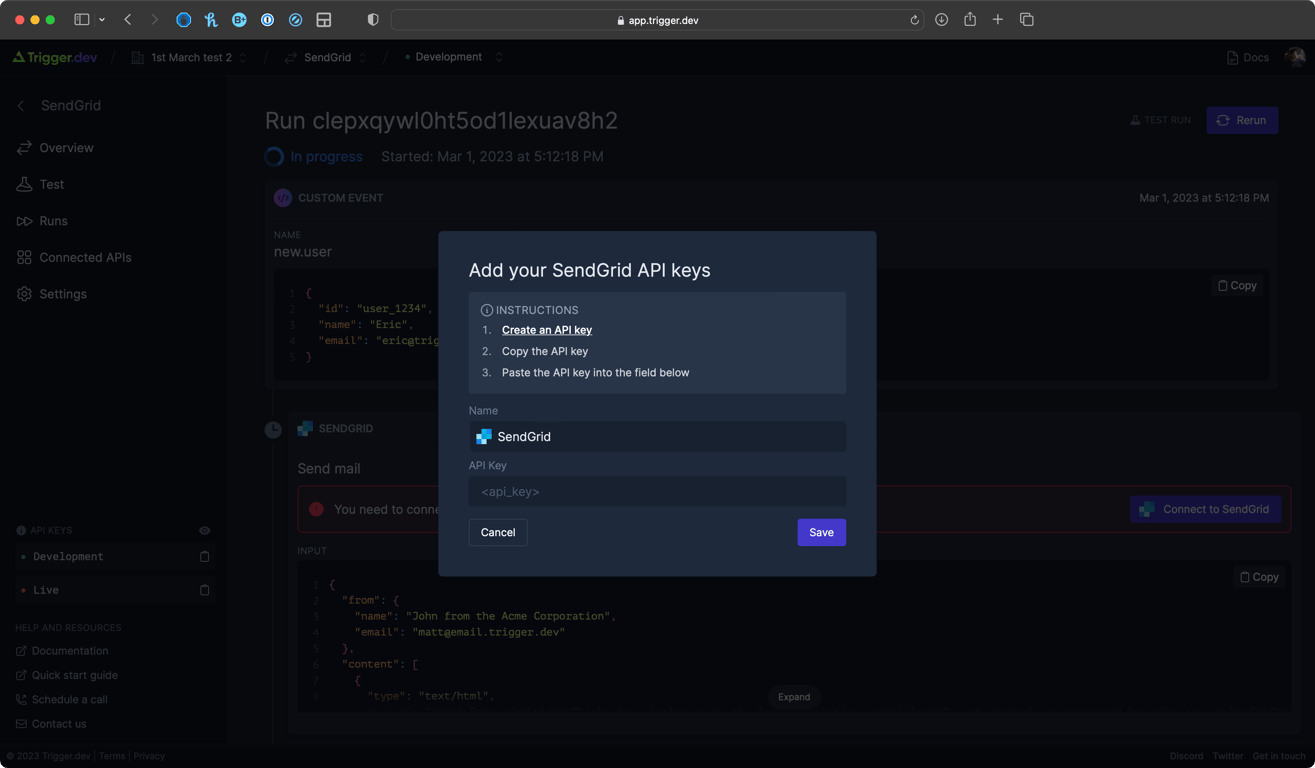
Task: Go forward in Safari history
Action: pos(154,20)
